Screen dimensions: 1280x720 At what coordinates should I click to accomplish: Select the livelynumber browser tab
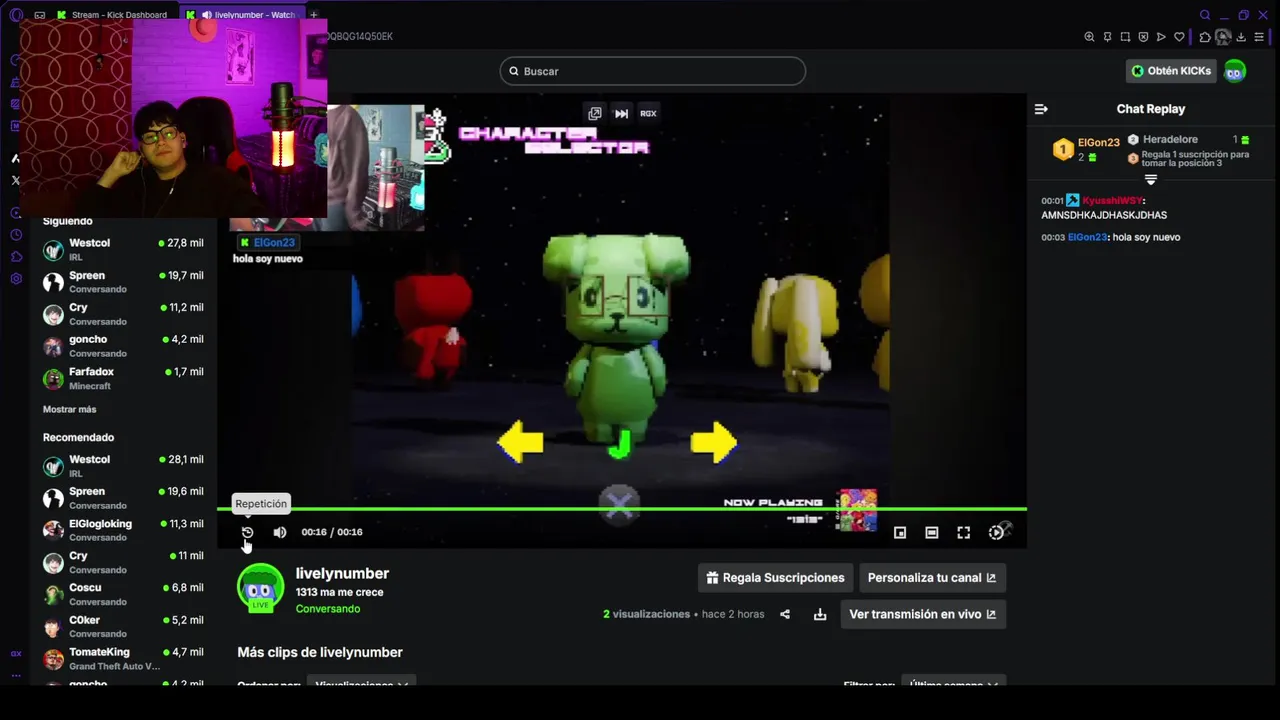[241, 15]
